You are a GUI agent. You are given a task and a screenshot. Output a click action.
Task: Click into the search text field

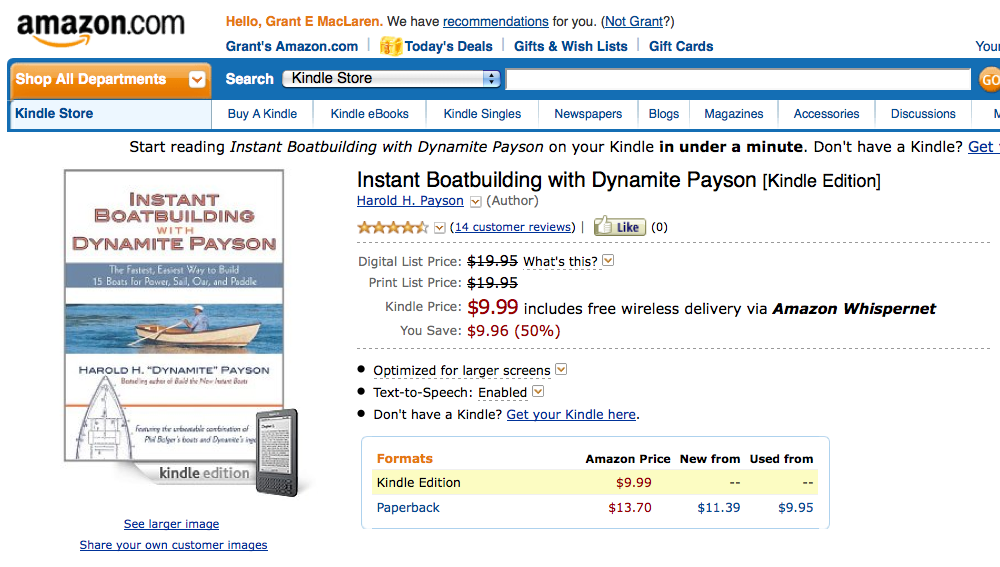tap(737, 79)
